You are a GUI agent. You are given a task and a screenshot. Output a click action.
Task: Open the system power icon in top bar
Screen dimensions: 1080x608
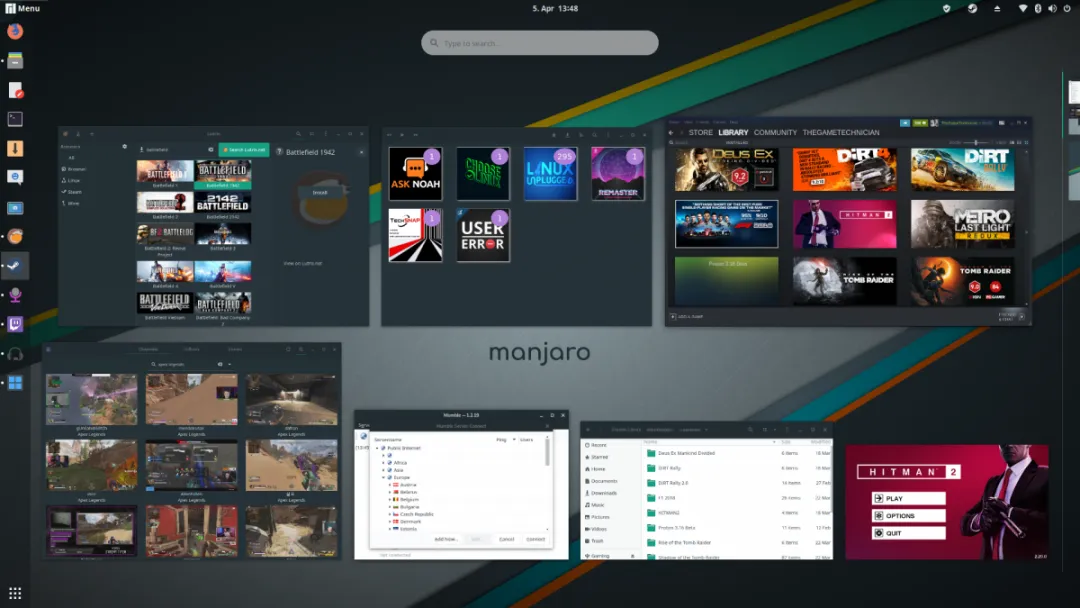(x=1067, y=8)
